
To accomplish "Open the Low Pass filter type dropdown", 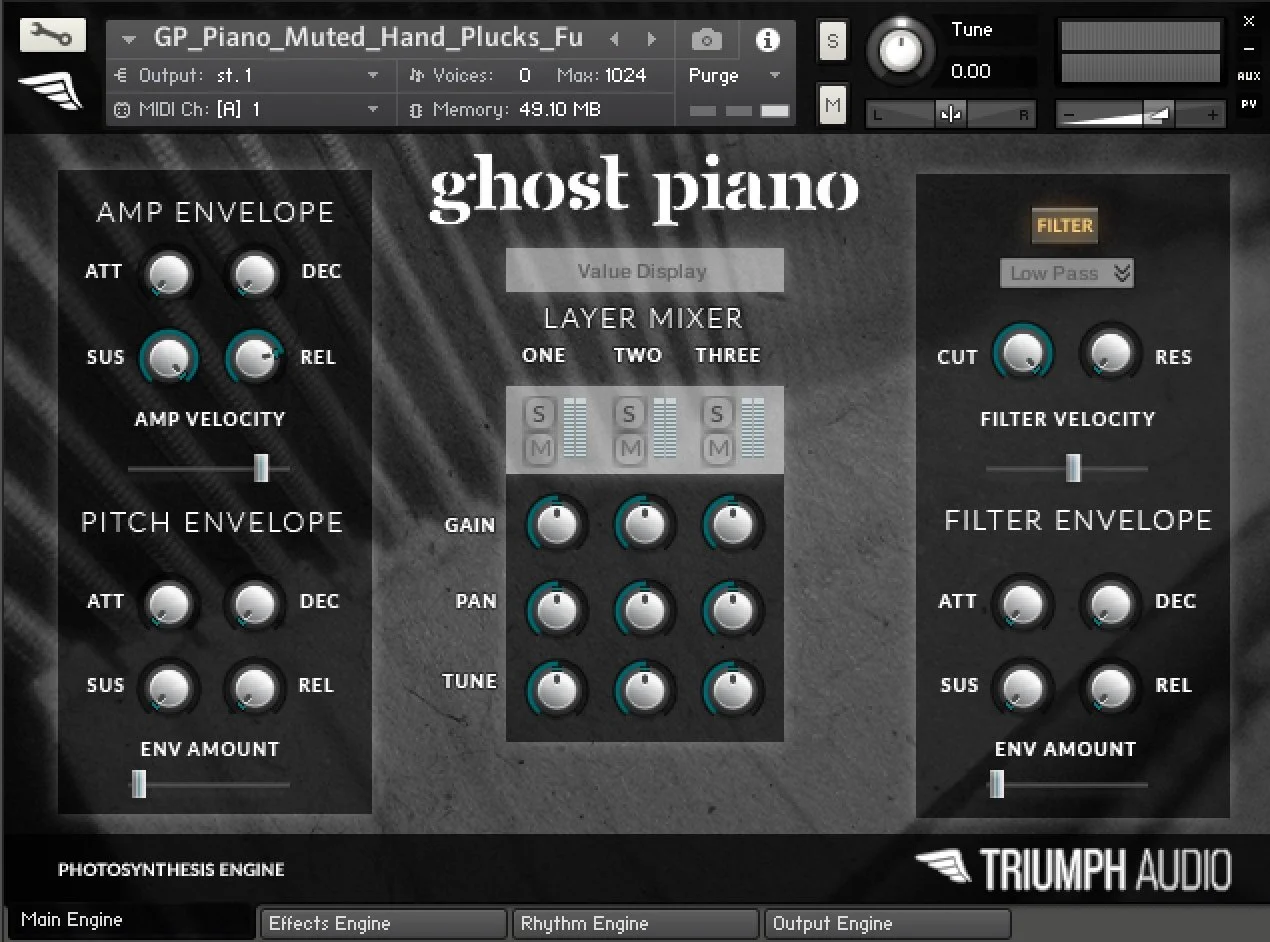I will 1066,272.
